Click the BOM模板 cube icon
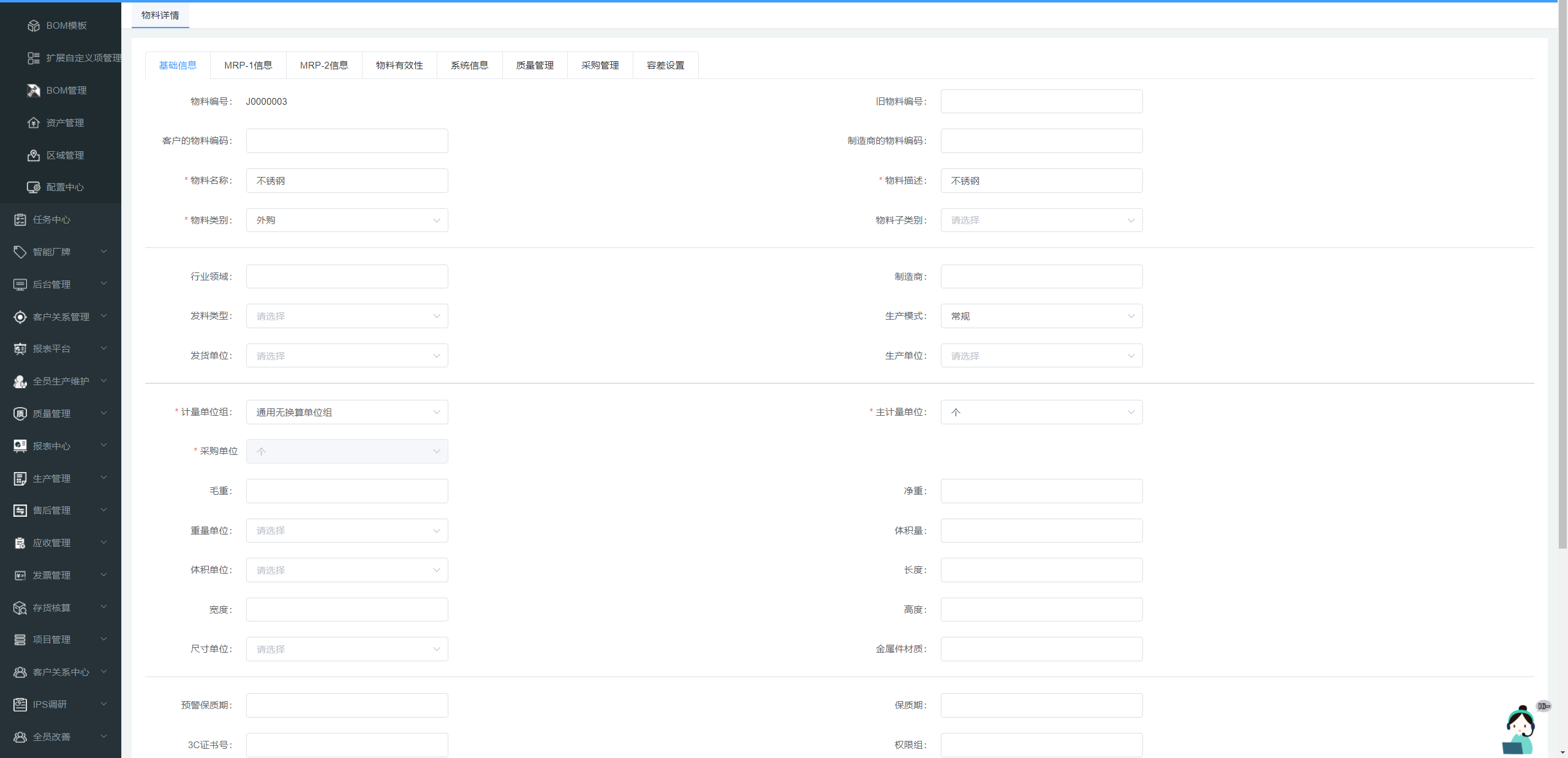Viewport: 1568px width, 758px height. (x=34, y=26)
